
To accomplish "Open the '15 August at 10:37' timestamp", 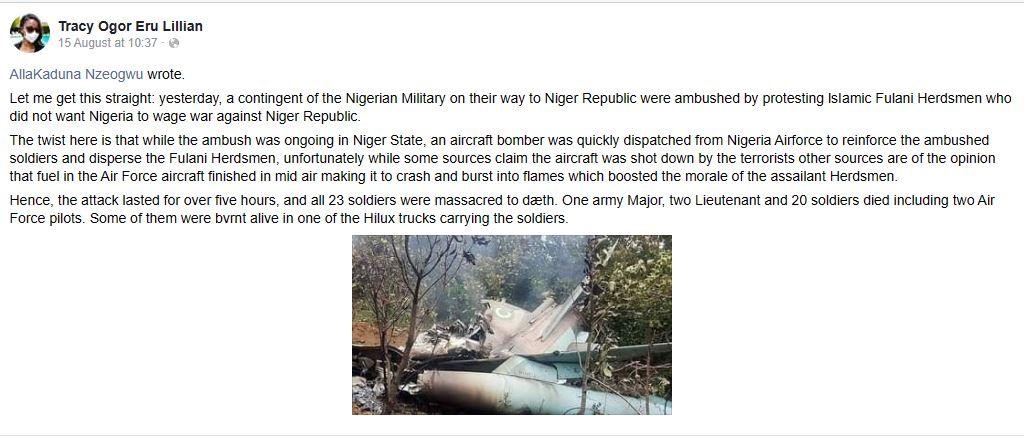I will 108,43.
